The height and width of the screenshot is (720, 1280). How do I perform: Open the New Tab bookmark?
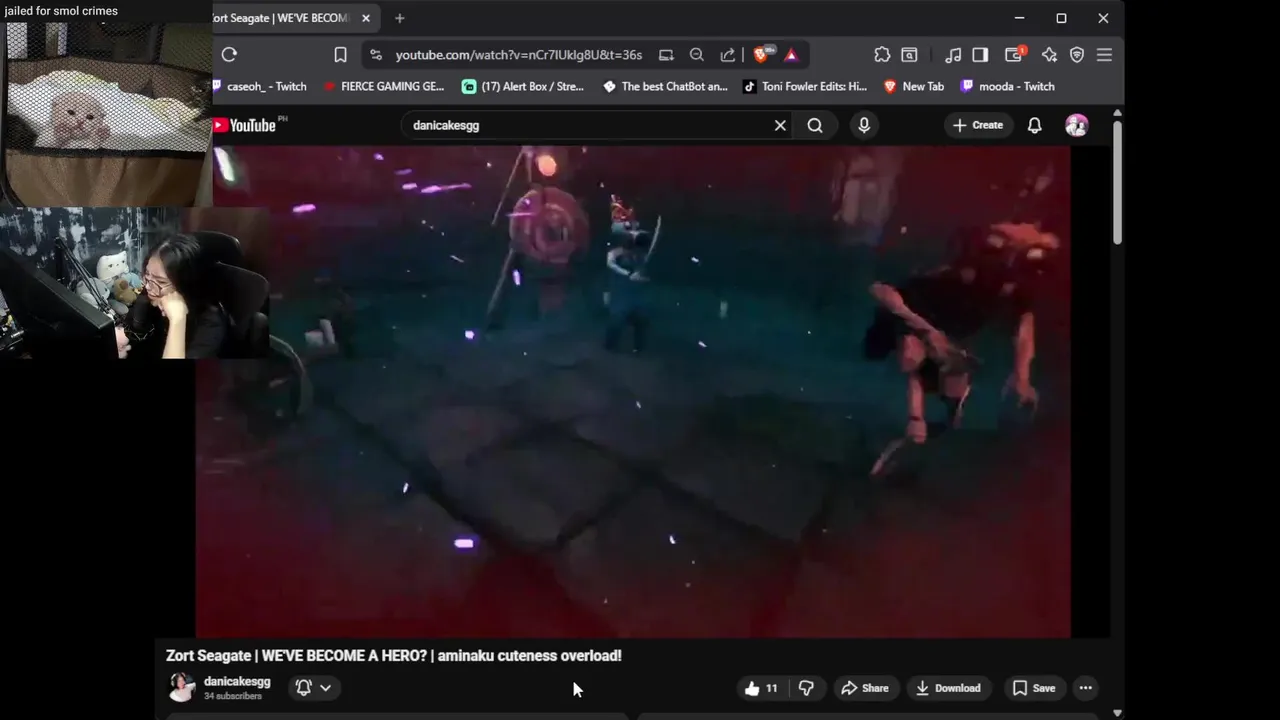(914, 86)
